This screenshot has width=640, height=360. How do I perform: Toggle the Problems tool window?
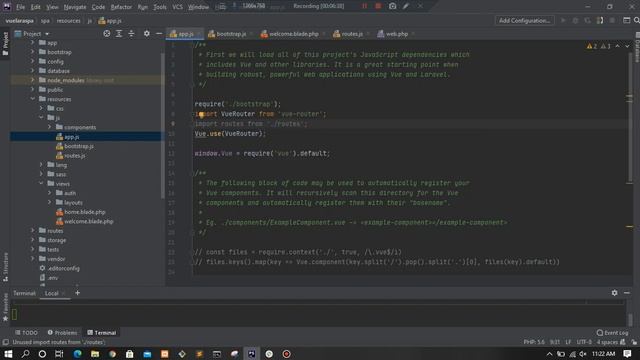(x=62, y=333)
